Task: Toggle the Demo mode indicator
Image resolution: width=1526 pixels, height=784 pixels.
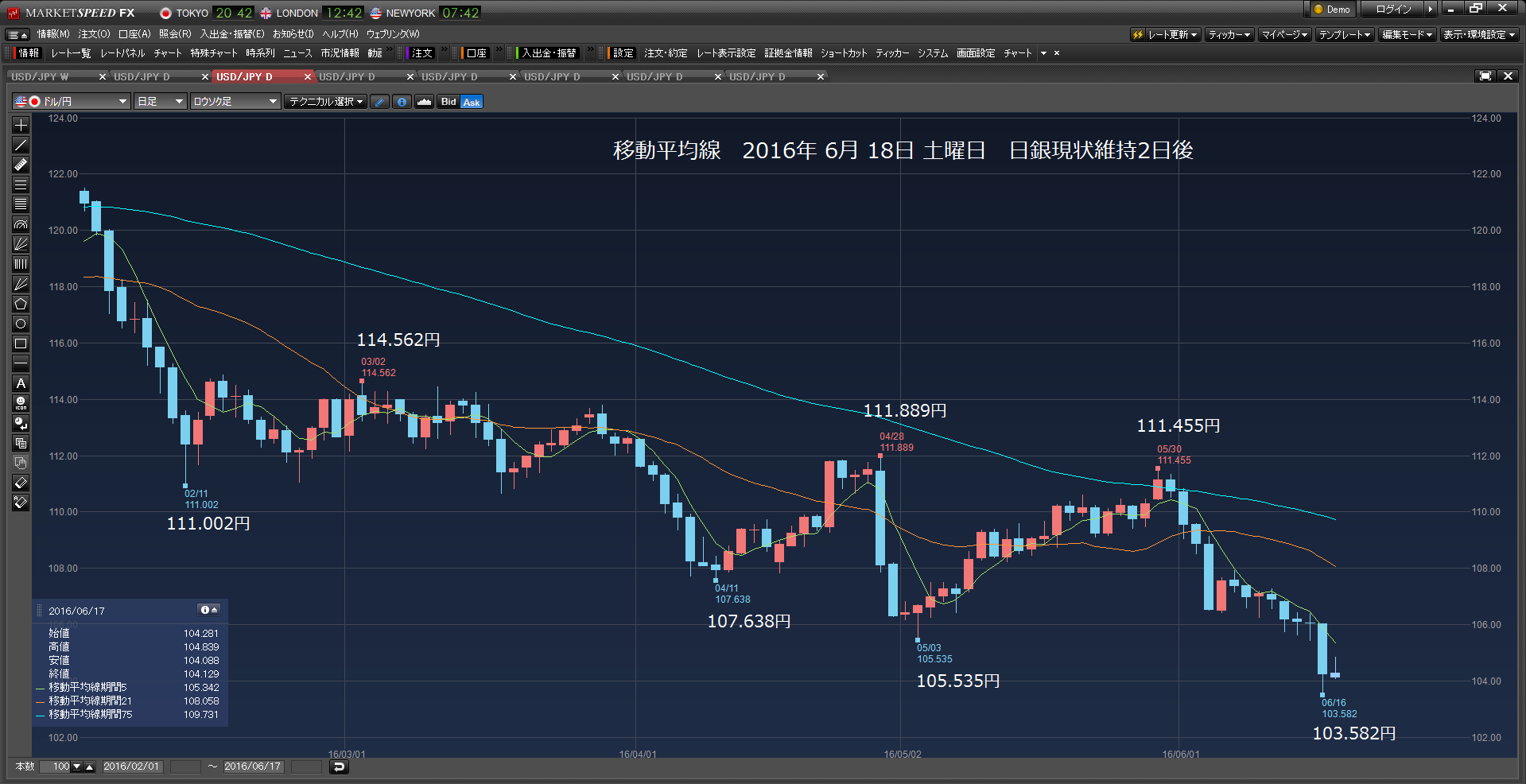Action: click(1332, 10)
